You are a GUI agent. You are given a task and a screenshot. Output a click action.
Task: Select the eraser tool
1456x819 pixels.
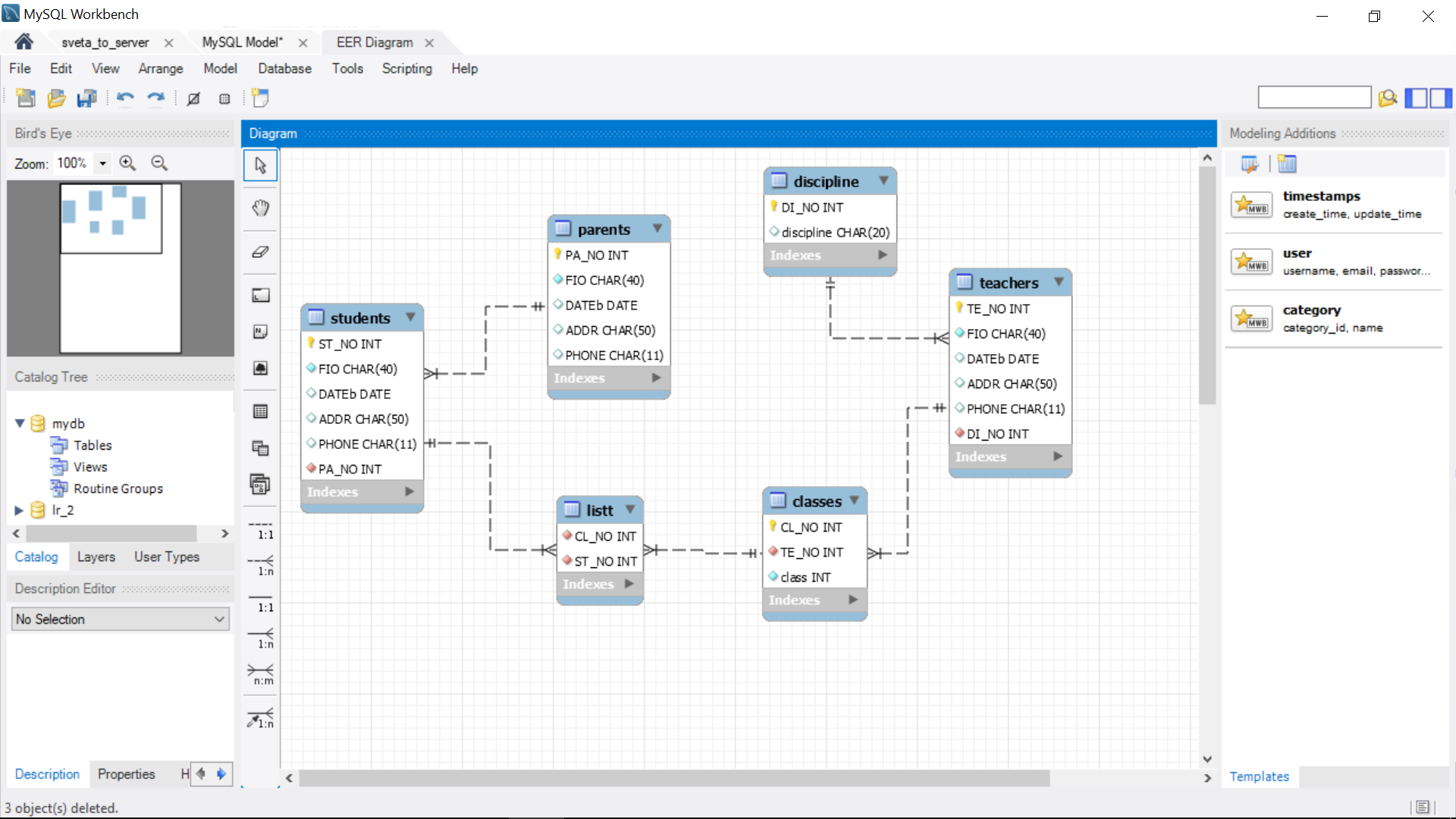tap(260, 252)
